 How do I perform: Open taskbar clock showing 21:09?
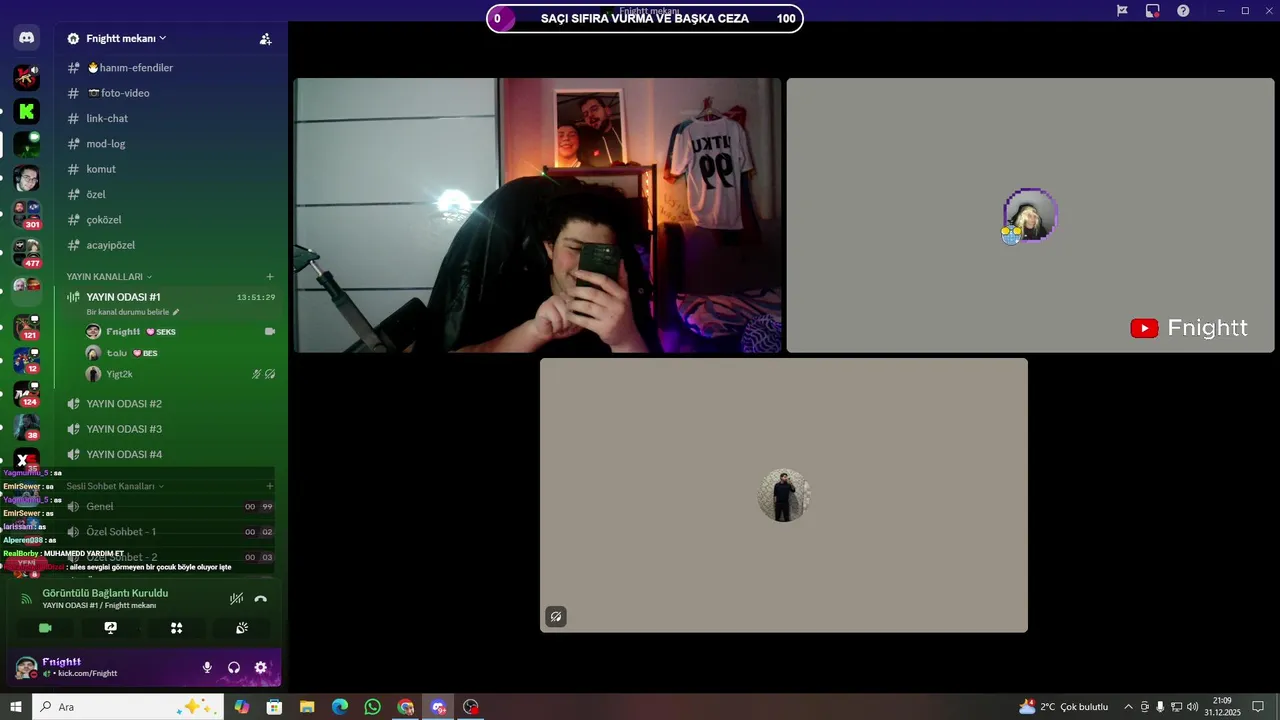click(1222, 707)
